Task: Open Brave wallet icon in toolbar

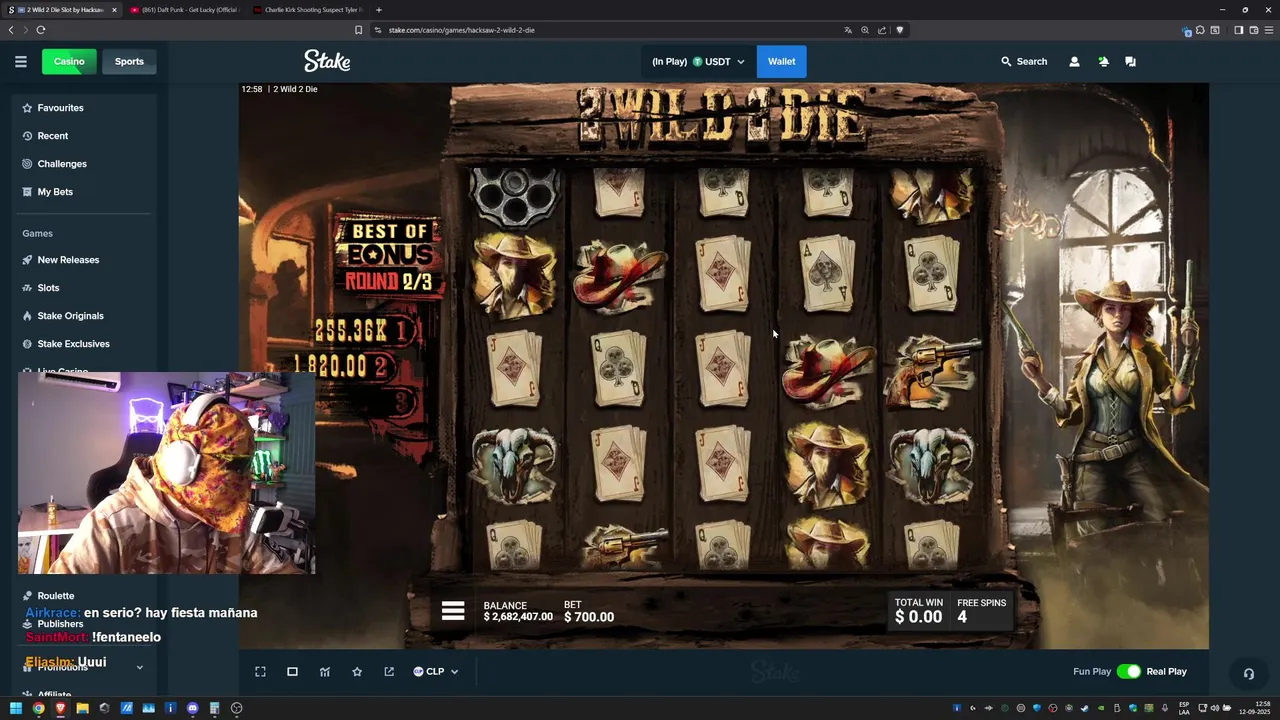Action: coord(1254,30)
